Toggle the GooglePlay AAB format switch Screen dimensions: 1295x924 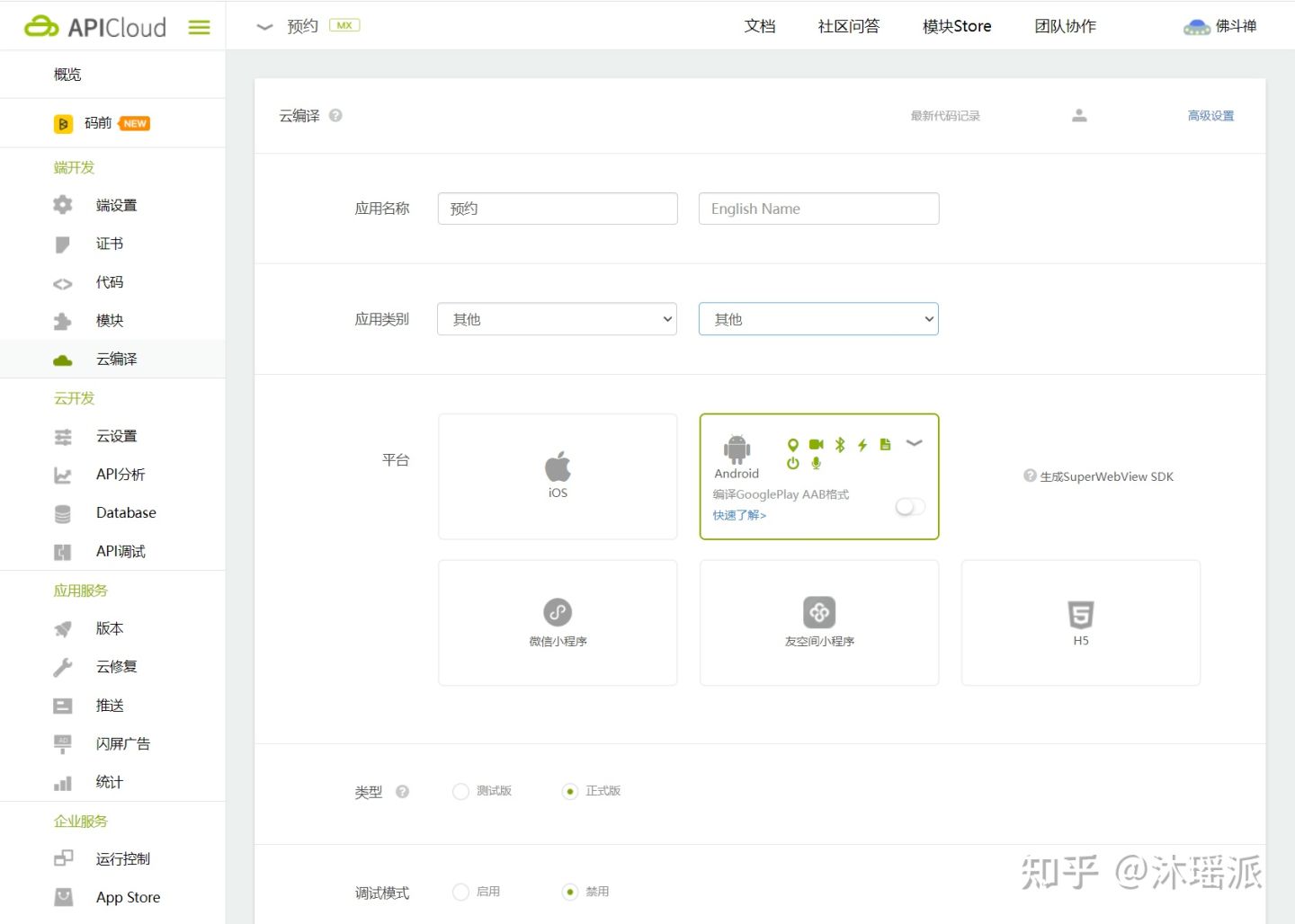click(910, 506)
